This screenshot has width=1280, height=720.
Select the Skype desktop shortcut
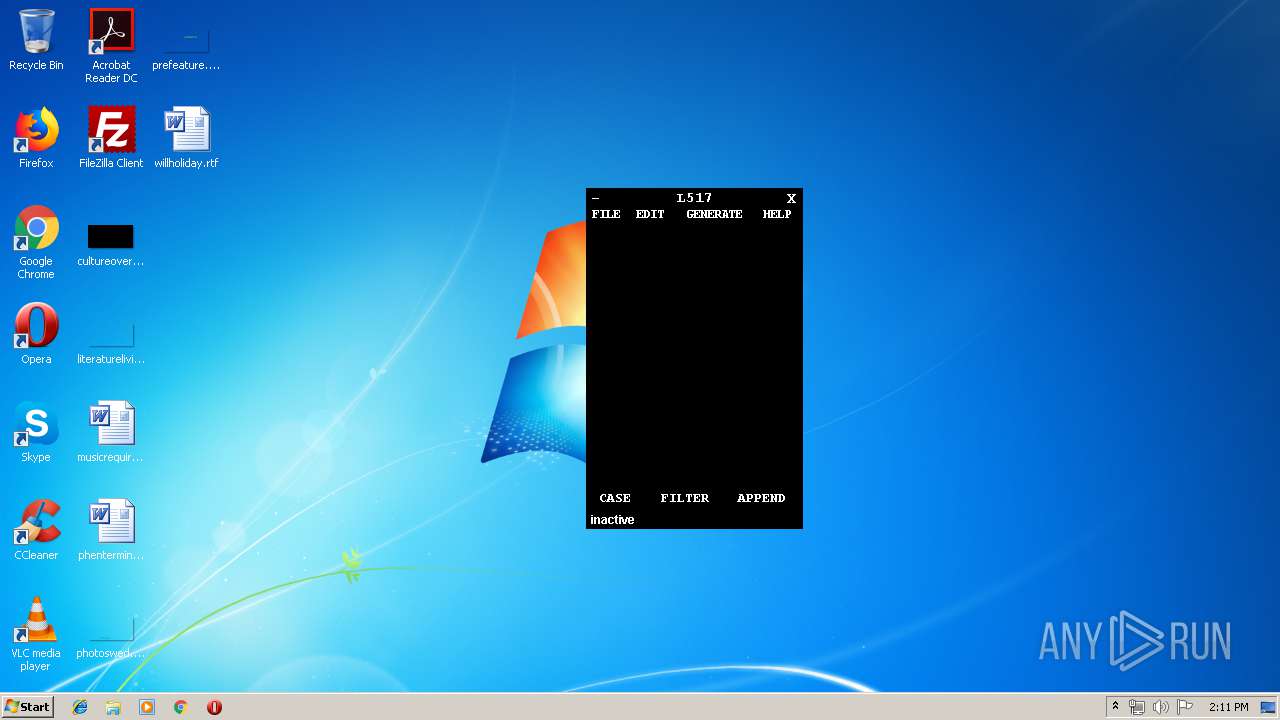[x=36, y=432]
